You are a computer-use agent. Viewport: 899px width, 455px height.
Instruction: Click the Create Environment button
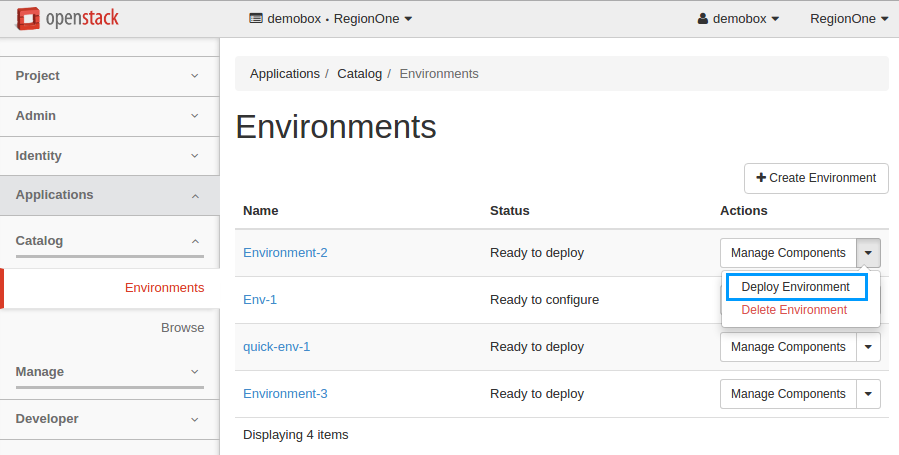click(x=816, y=178)
